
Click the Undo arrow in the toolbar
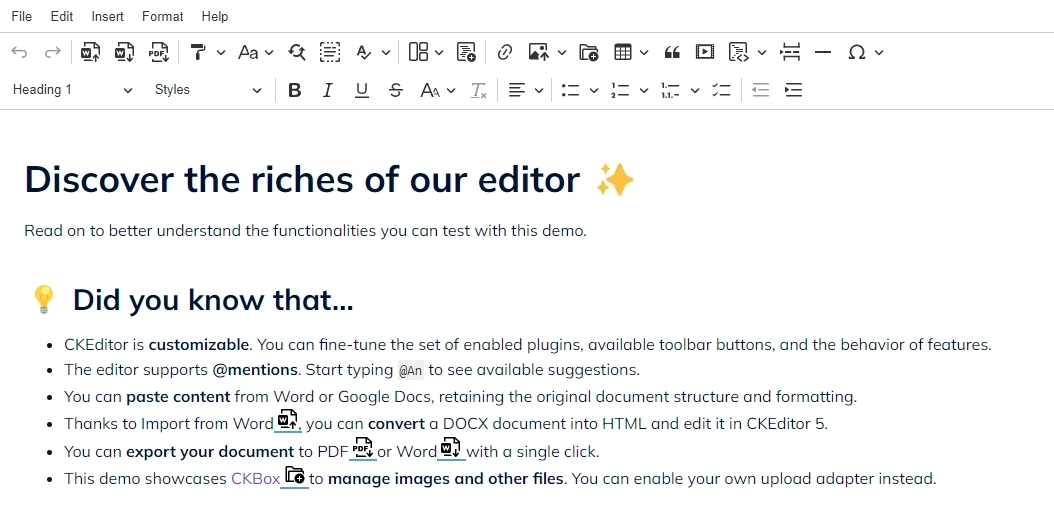19,52
